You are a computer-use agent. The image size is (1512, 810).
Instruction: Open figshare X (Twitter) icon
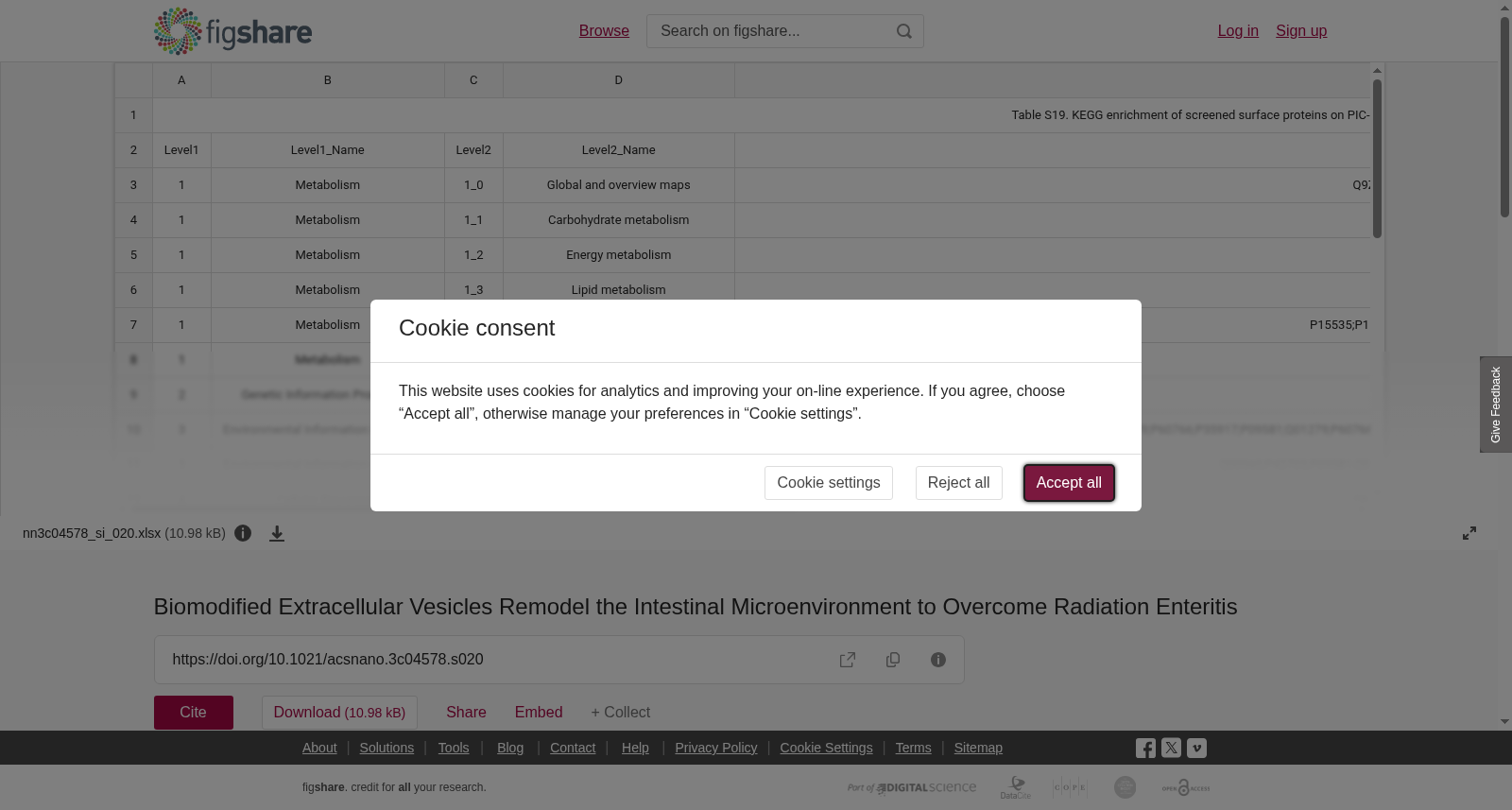tap(1171, 748)
